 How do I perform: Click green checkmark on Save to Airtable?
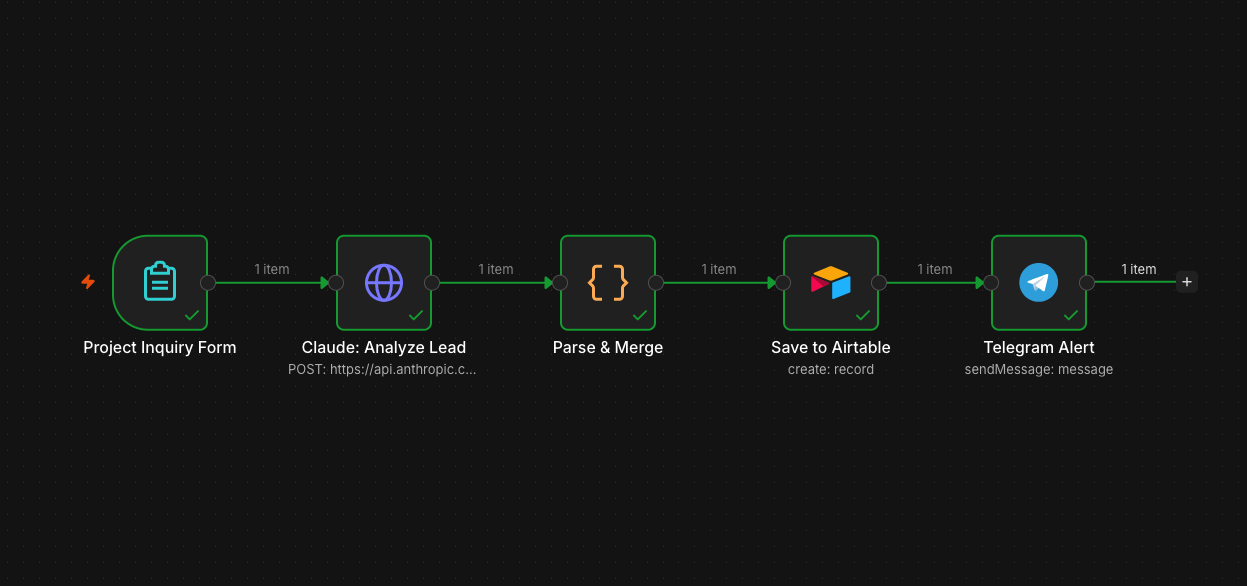(x=862, y=315)
